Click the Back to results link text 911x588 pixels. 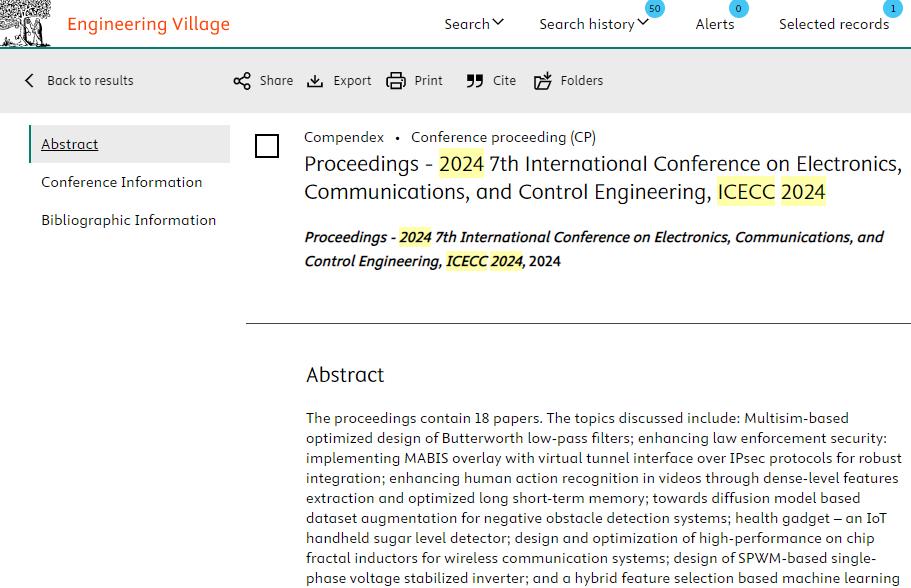coord(90,80)
